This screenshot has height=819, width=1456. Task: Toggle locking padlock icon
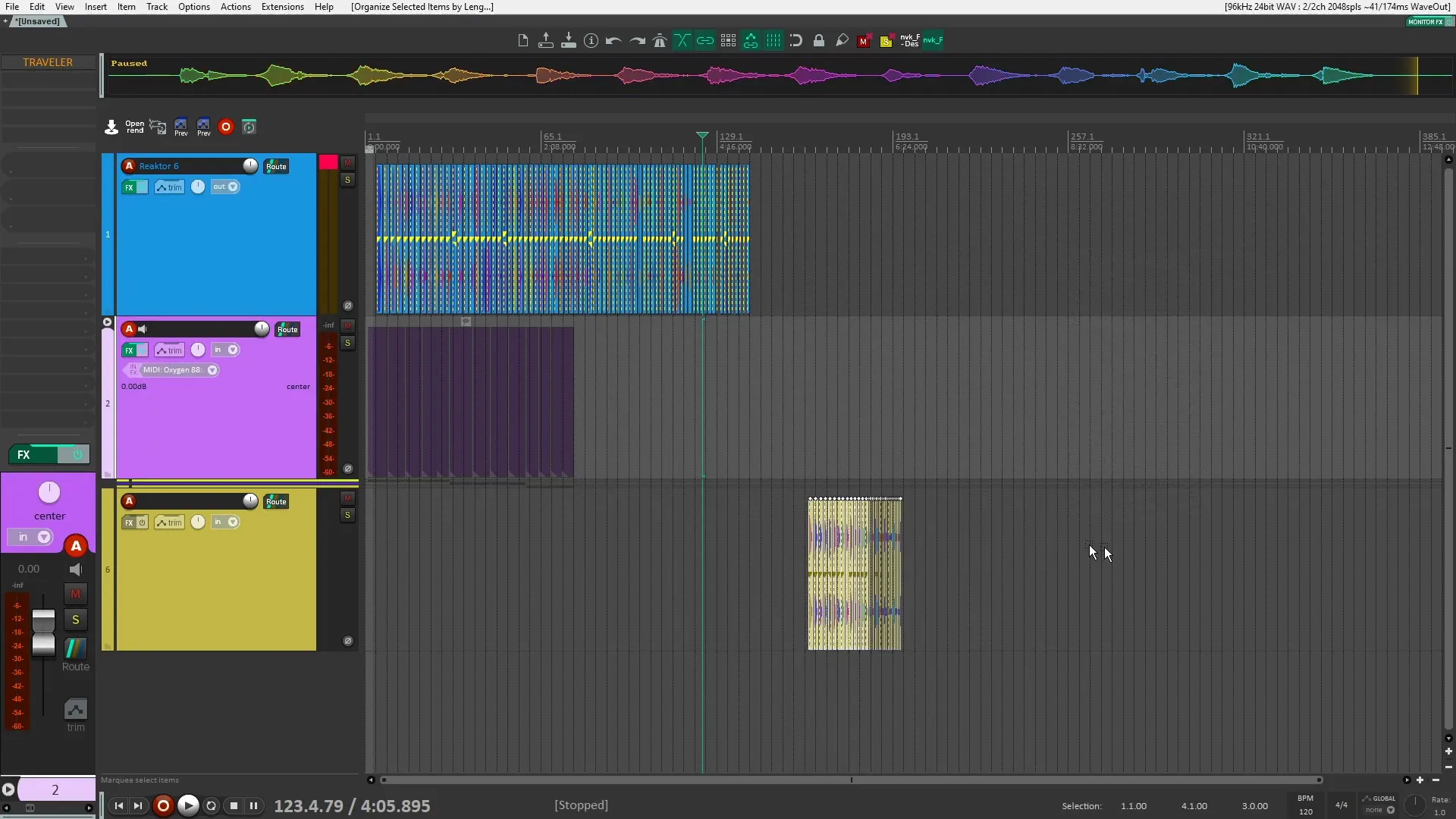coord(819,41)
